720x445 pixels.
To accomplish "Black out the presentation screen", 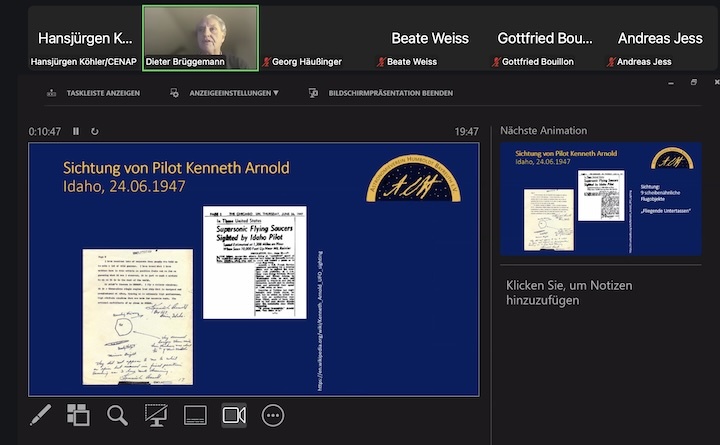I will [x=156, y=415].
